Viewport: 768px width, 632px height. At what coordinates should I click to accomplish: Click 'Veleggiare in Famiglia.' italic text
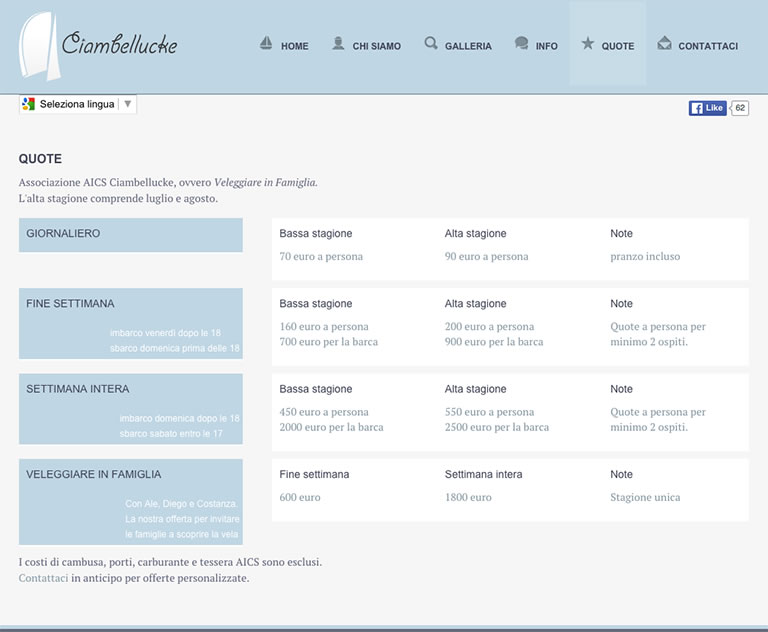(x=266, y=182)
